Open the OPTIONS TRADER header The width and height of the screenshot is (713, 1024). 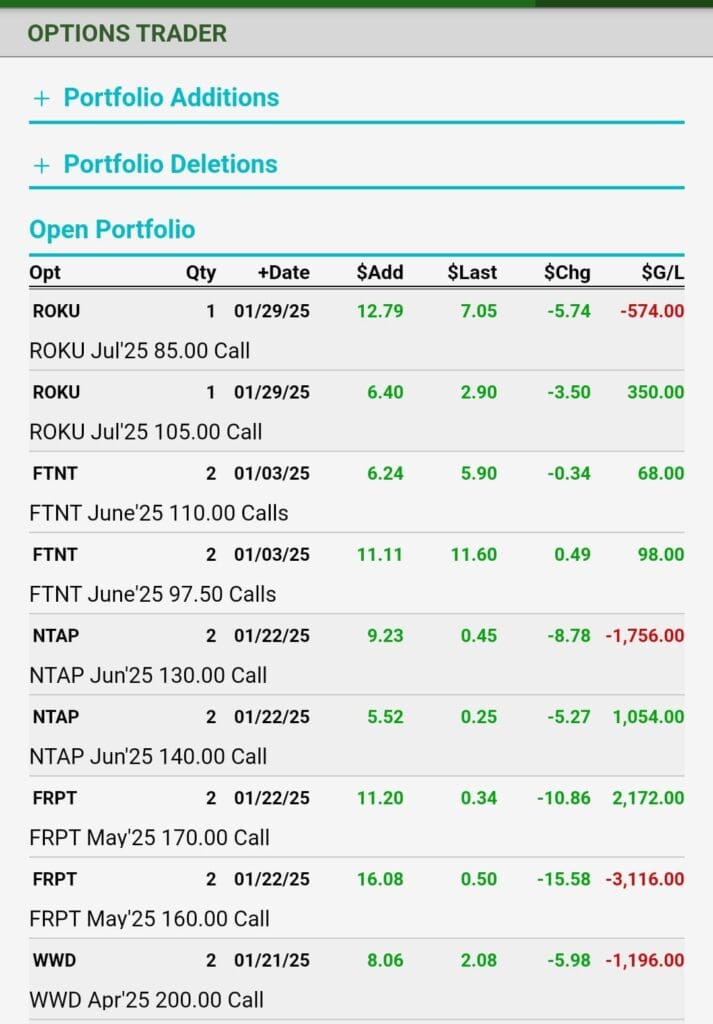tap(127, 33)
